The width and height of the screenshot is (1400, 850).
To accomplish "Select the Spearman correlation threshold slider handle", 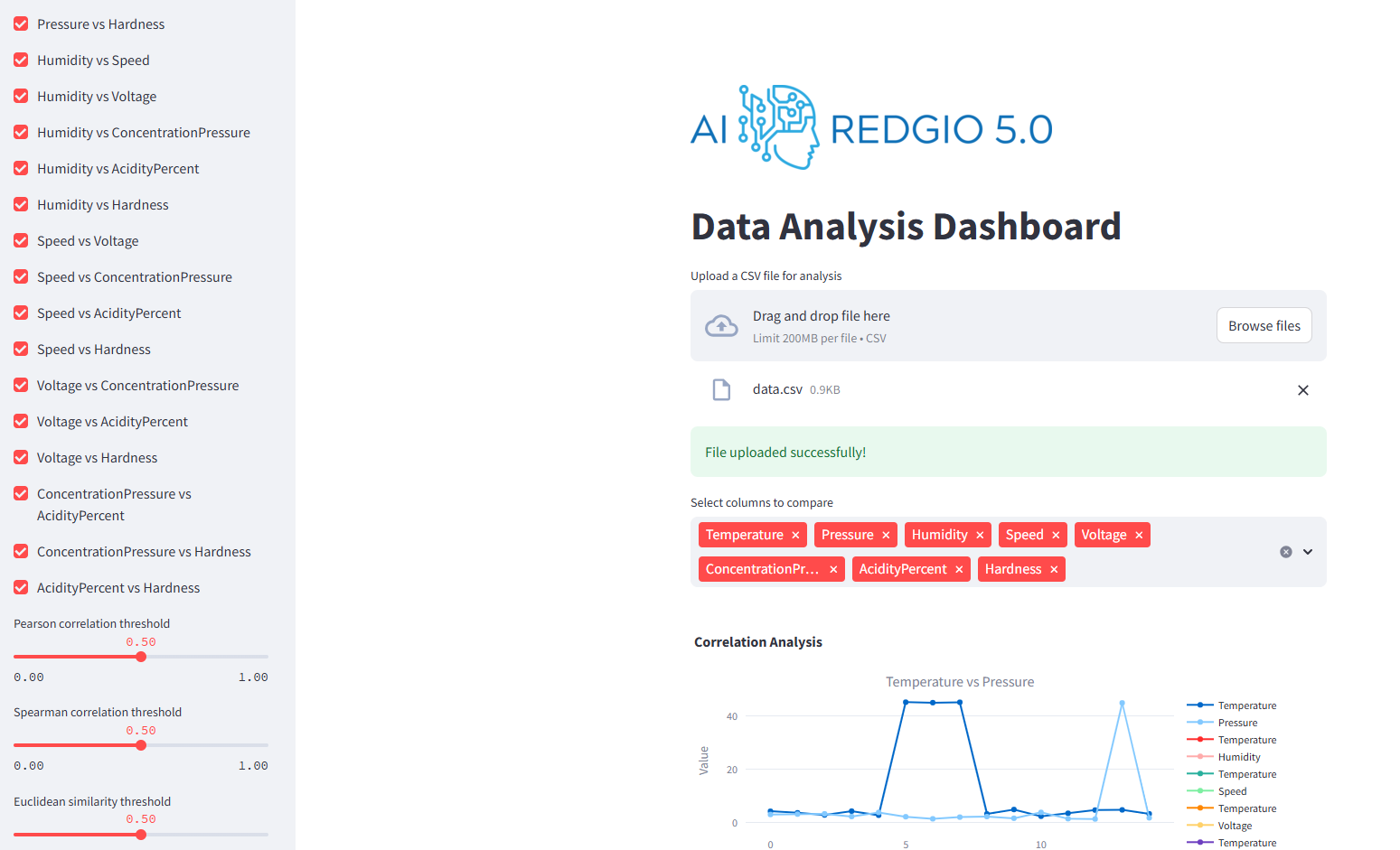I will [x=141, y=744].
